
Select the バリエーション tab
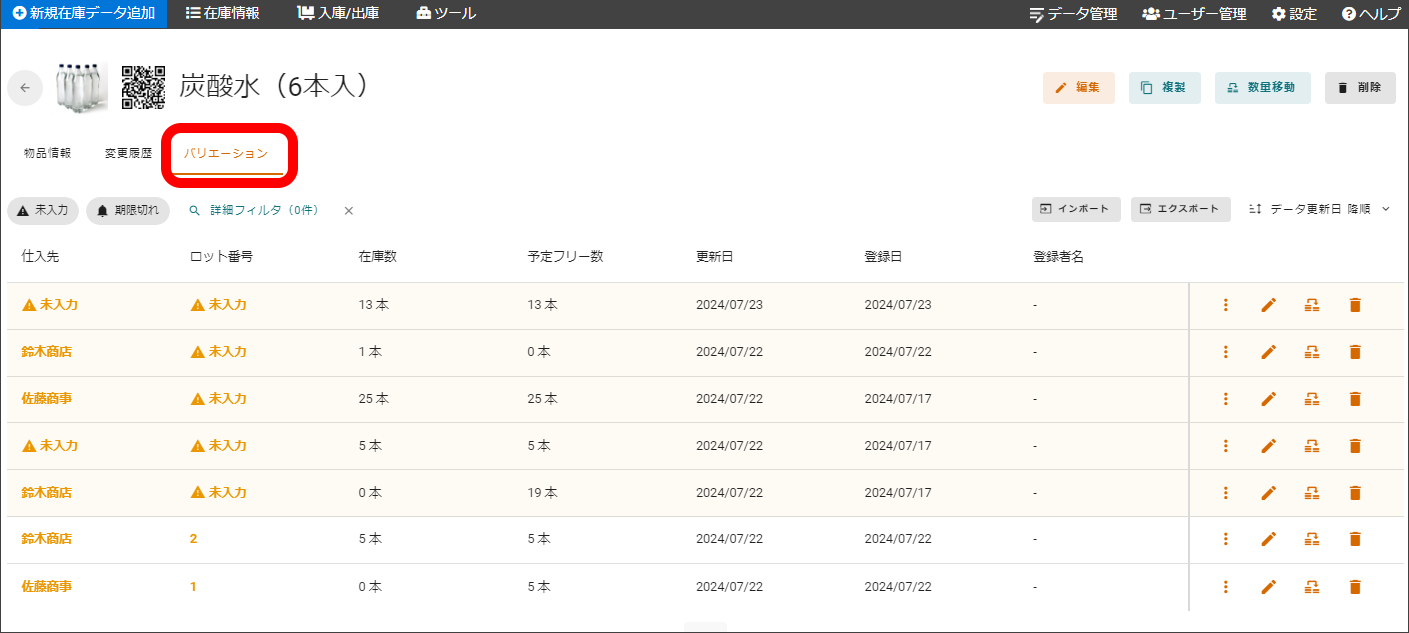(x=226, y=154)
